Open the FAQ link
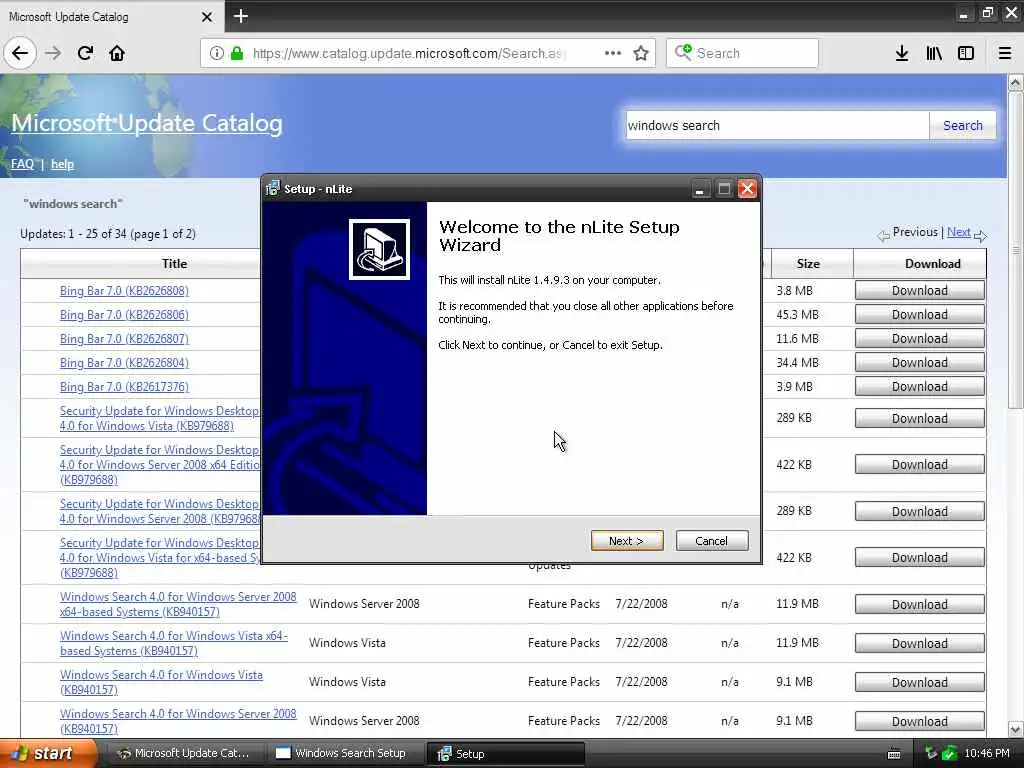1024x768 pixels. pos(22,164)
